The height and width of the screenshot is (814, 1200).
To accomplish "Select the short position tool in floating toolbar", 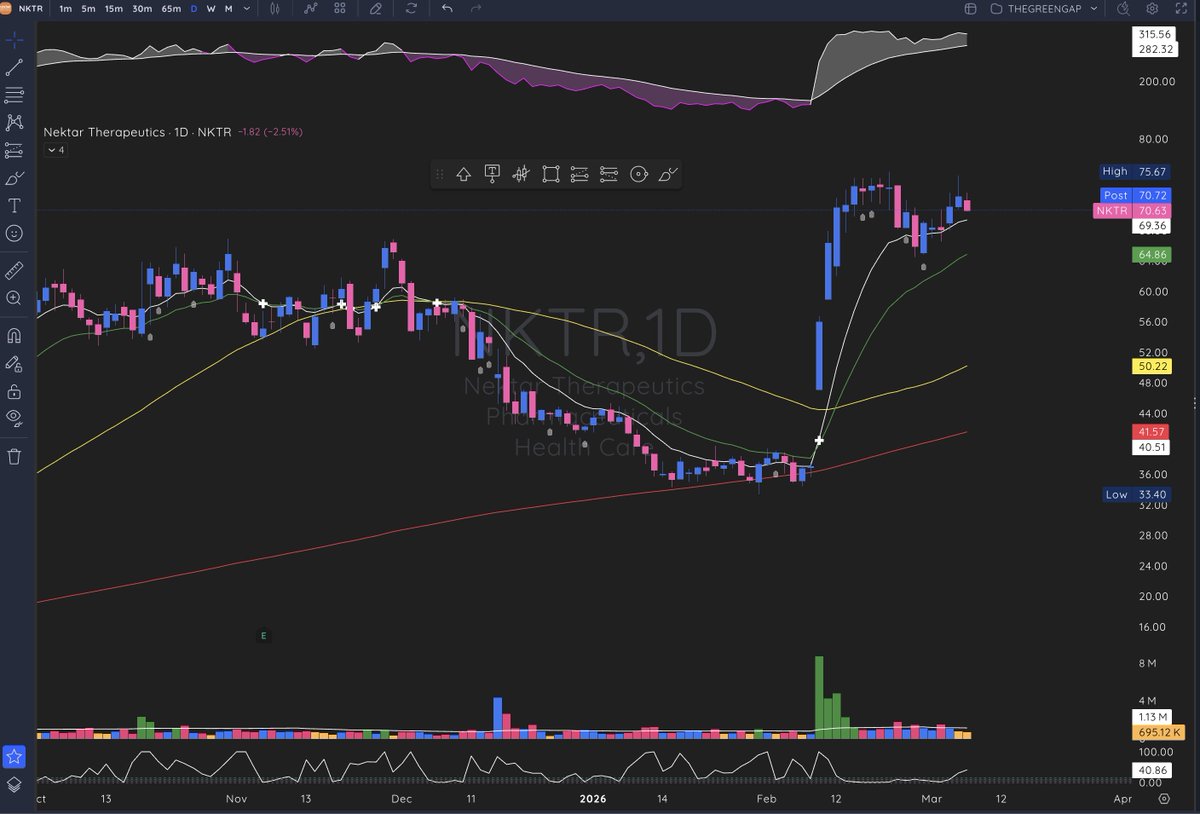I will (x=609, y=174).
